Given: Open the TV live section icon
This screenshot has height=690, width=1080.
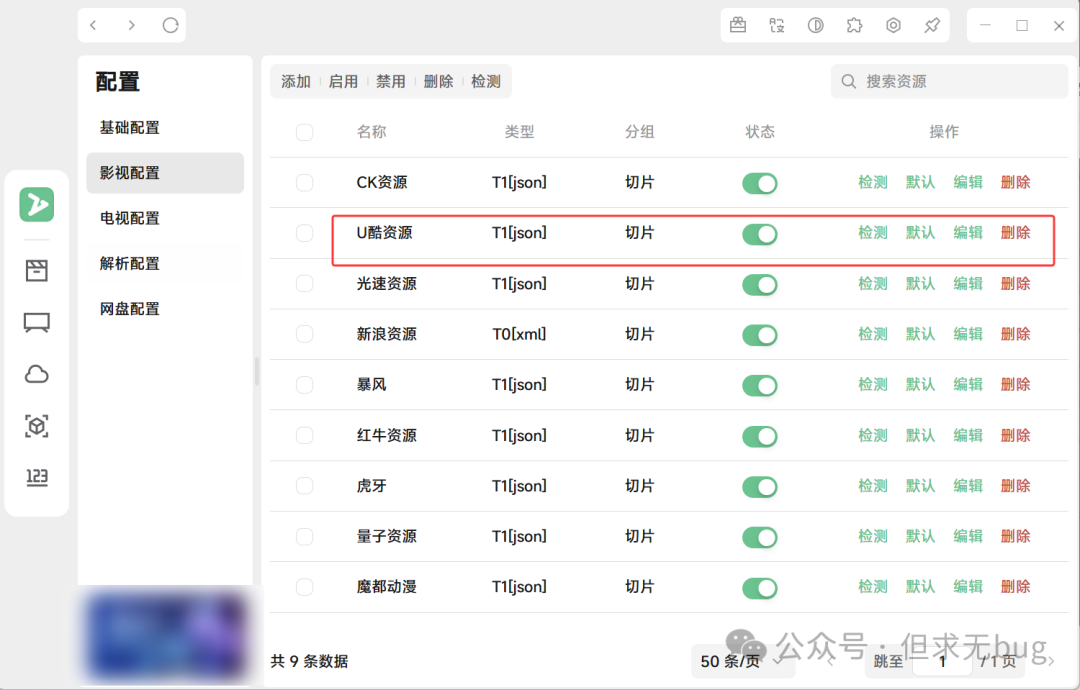Looking at the screenshot, I should tap(37, 322).
